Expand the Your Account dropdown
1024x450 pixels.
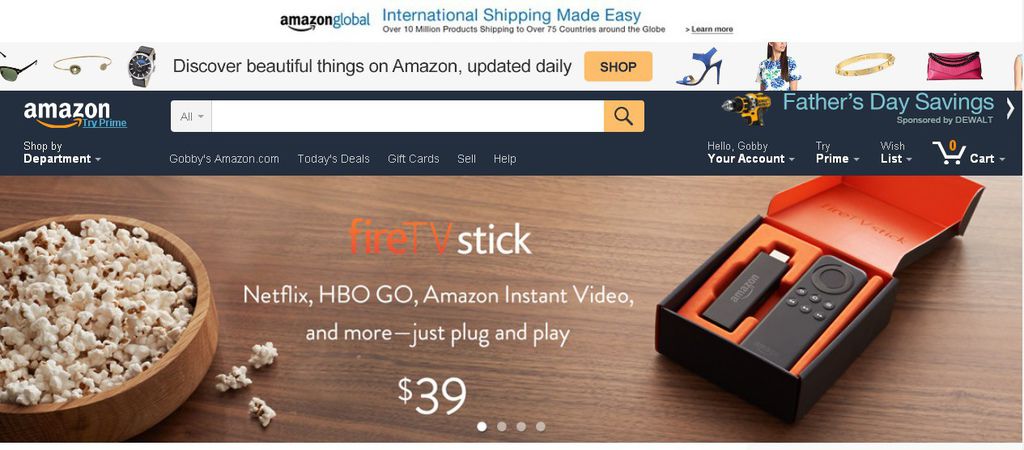(751, 152)
